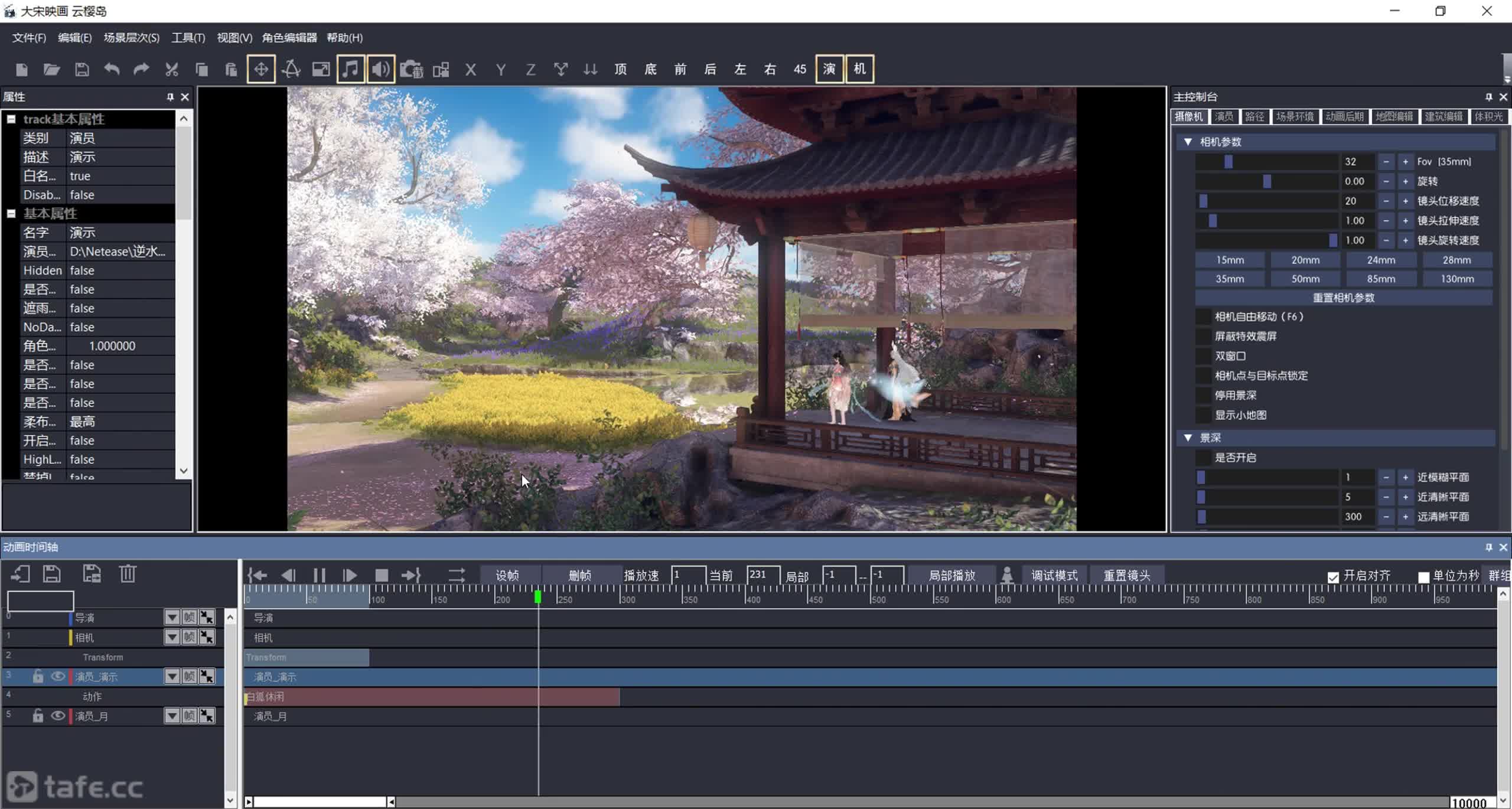Enable 屏蔽特效震屏 checkbox
The height and width of the screenshot is (809, 1512).
click(1203, 336)
